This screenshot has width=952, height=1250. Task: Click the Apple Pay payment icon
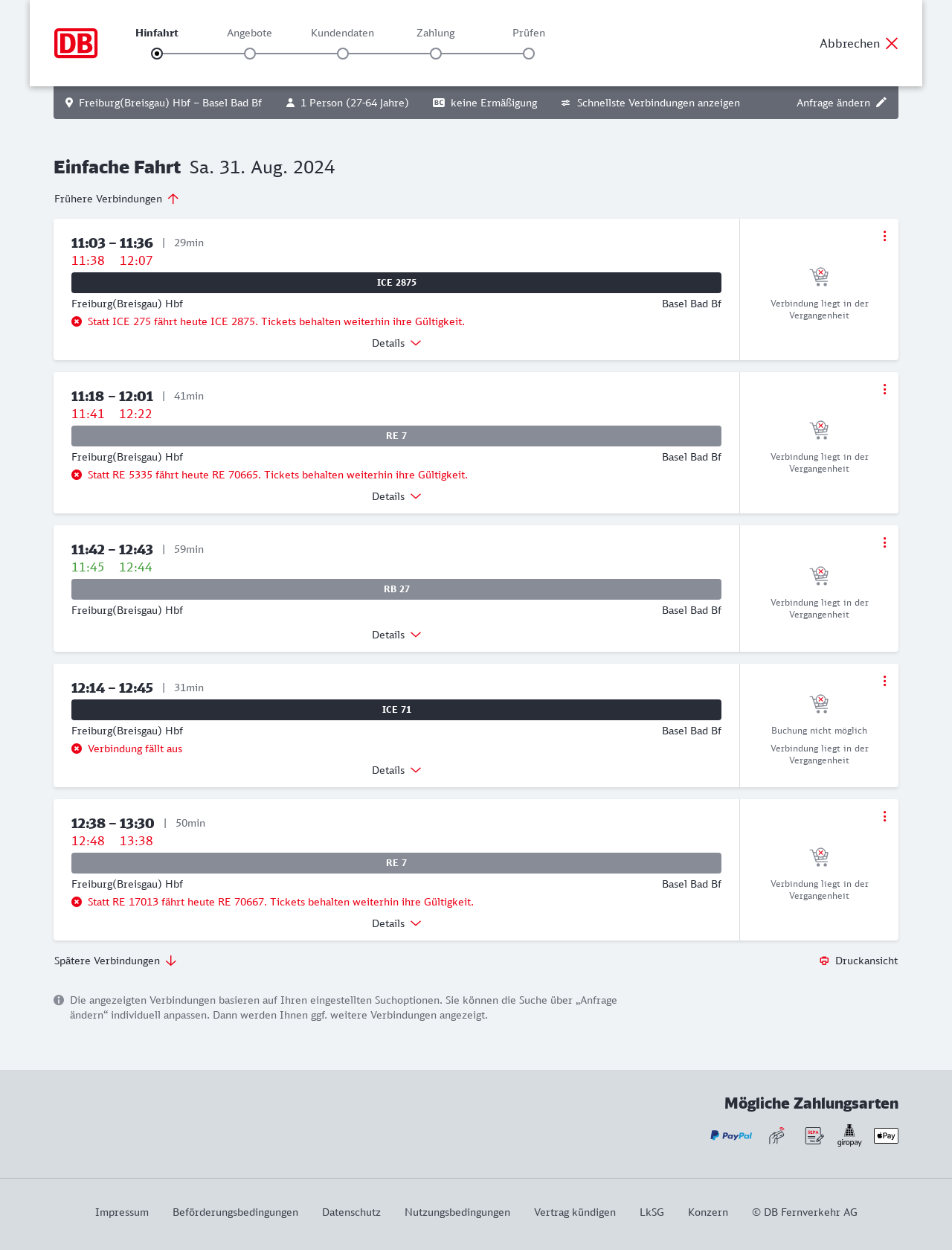click(x=886, y=1135)
